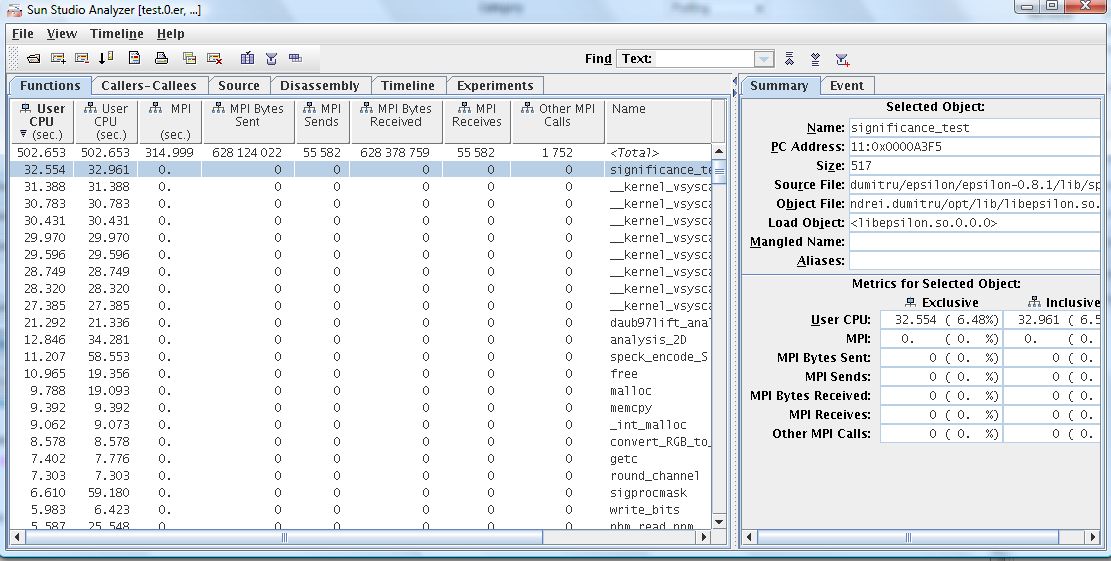This screenshot has height=561, width=1111.
Task: Click the Add Experiment toolbar icon
Action: pyautogui.click(x=59, y=59)
